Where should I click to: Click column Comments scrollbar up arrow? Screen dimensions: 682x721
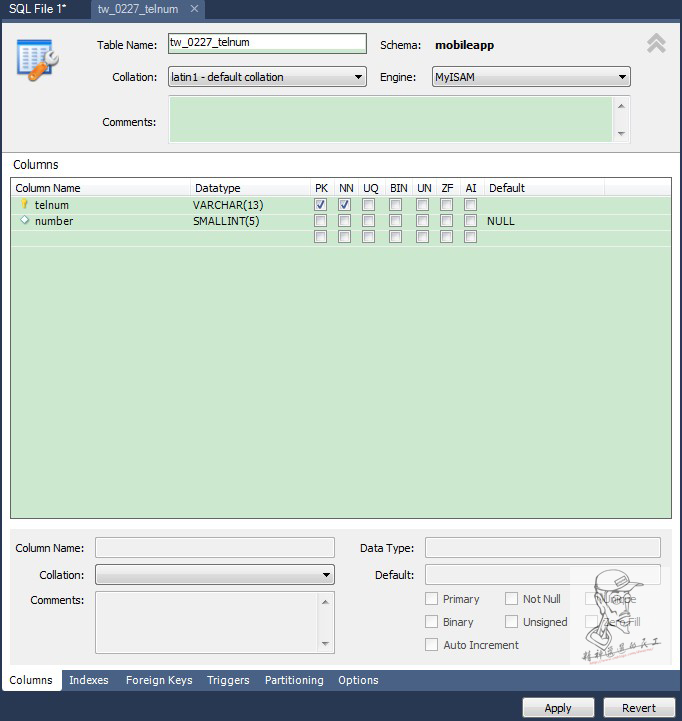point(325,602)
